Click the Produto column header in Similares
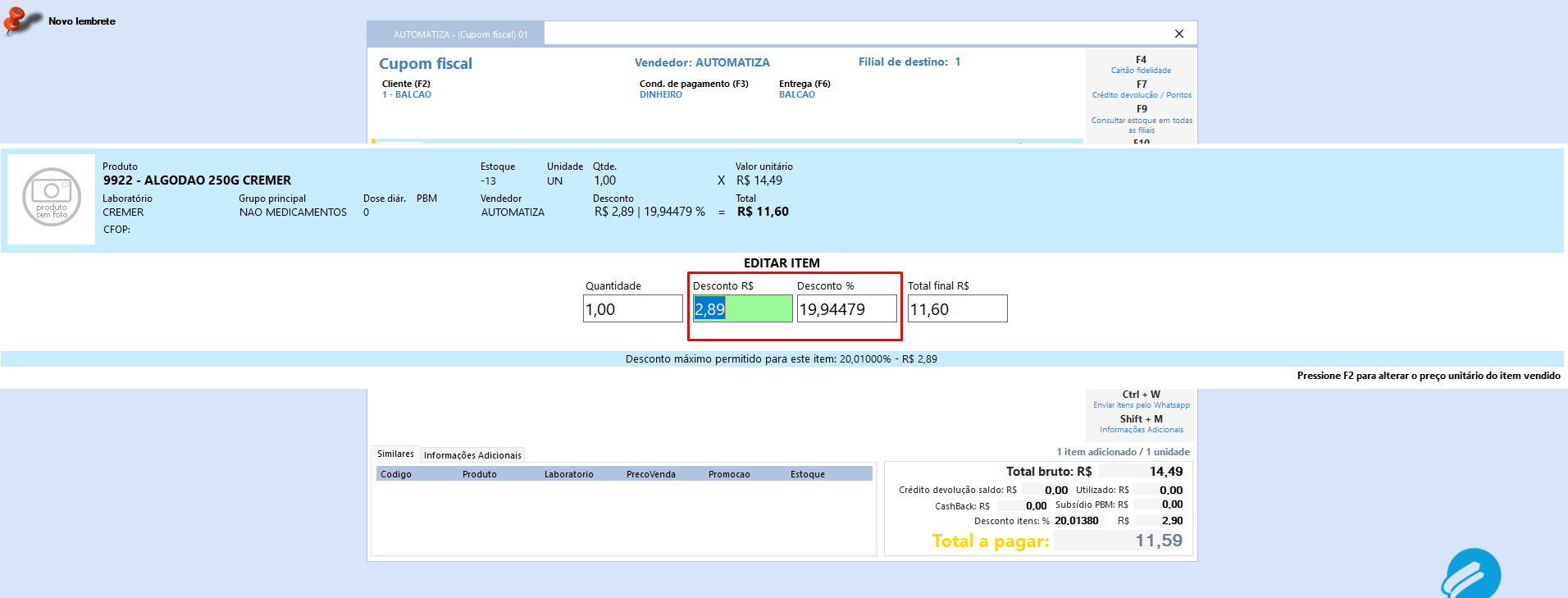Screen dimensions: 1568x598 coord(480,474)
